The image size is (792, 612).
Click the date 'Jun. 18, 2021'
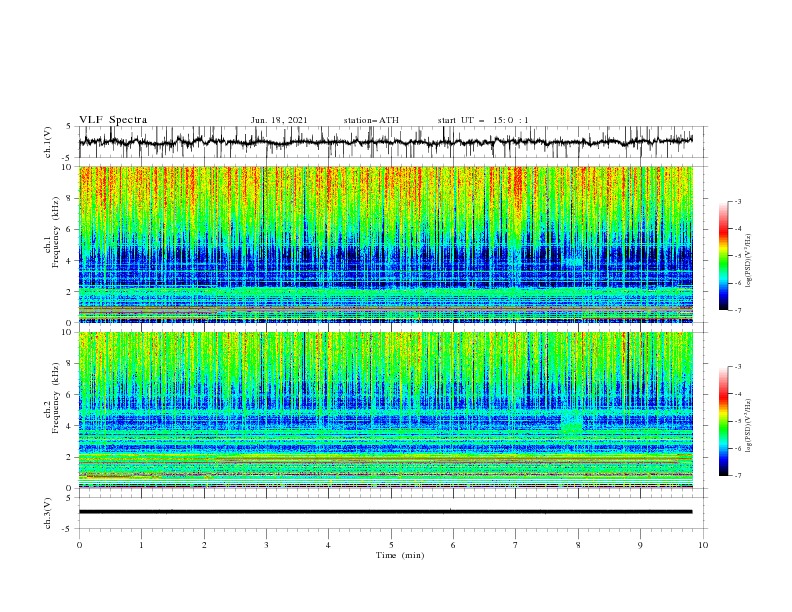click(279, 120)
